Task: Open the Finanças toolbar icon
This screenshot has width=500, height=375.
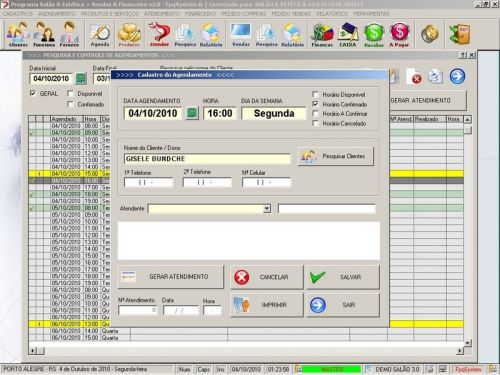Action: point(322,34)
